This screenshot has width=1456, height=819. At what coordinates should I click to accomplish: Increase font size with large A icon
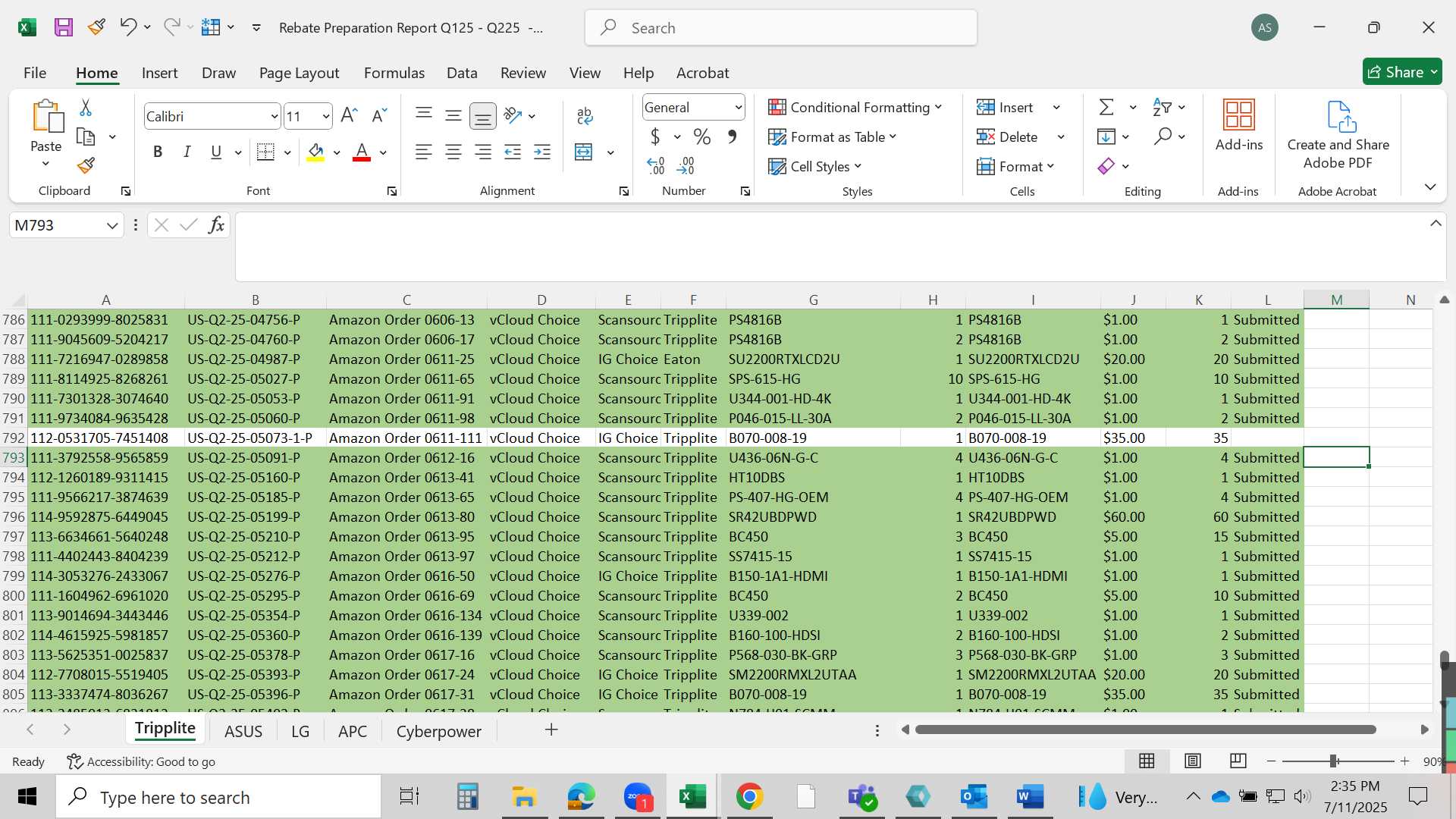pos(349,115)
